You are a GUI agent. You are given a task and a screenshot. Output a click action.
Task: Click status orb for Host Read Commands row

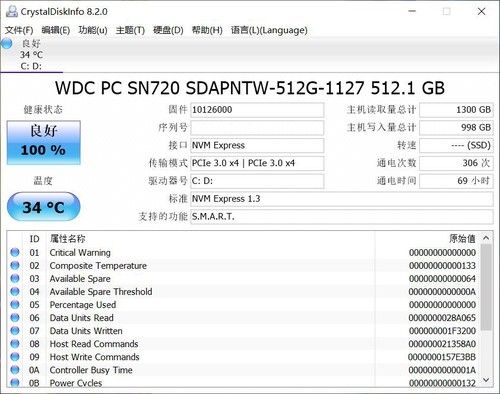pos(15,344)
